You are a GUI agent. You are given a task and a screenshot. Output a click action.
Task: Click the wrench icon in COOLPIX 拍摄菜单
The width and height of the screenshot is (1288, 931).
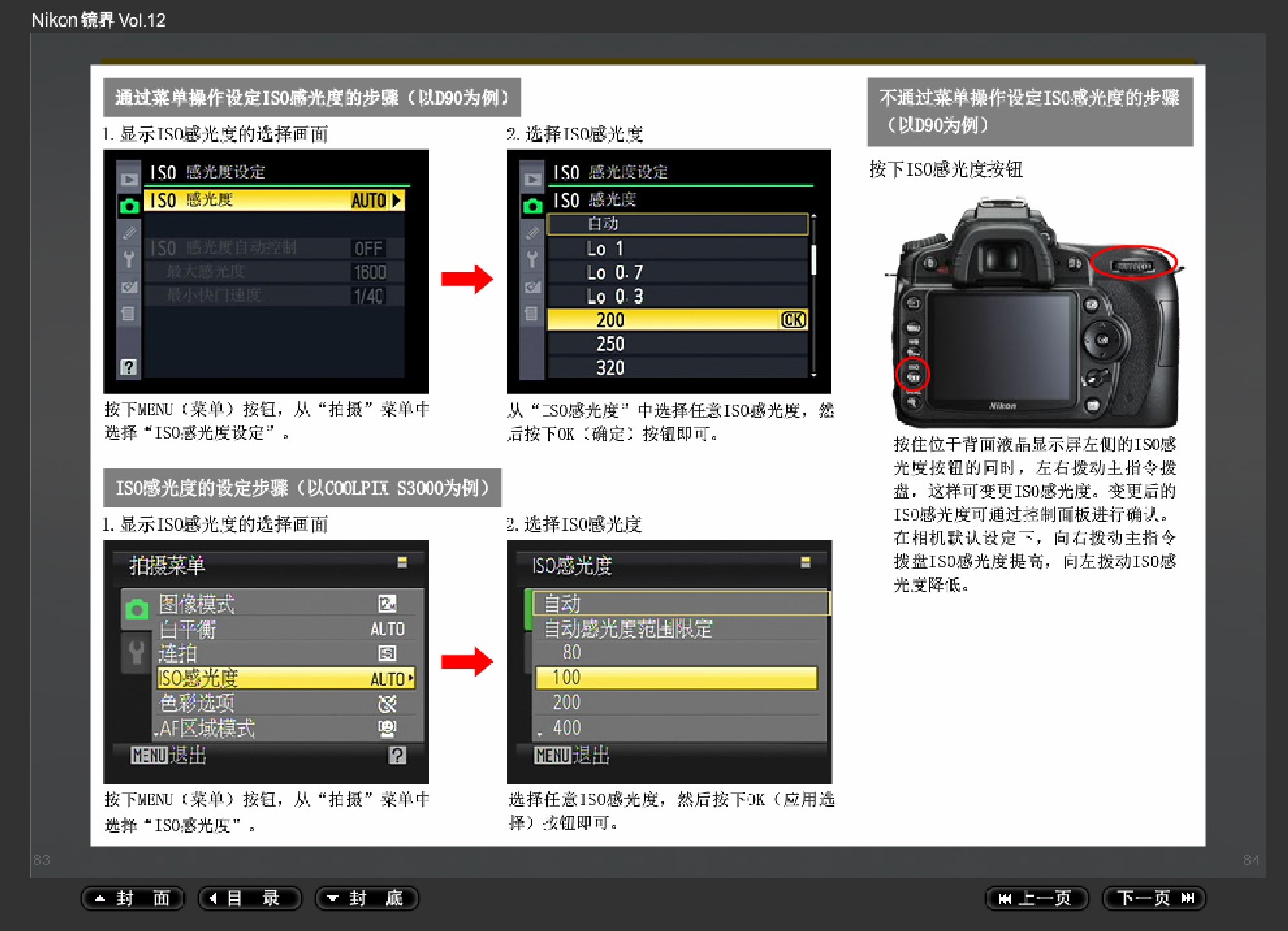tap(137, 652)
